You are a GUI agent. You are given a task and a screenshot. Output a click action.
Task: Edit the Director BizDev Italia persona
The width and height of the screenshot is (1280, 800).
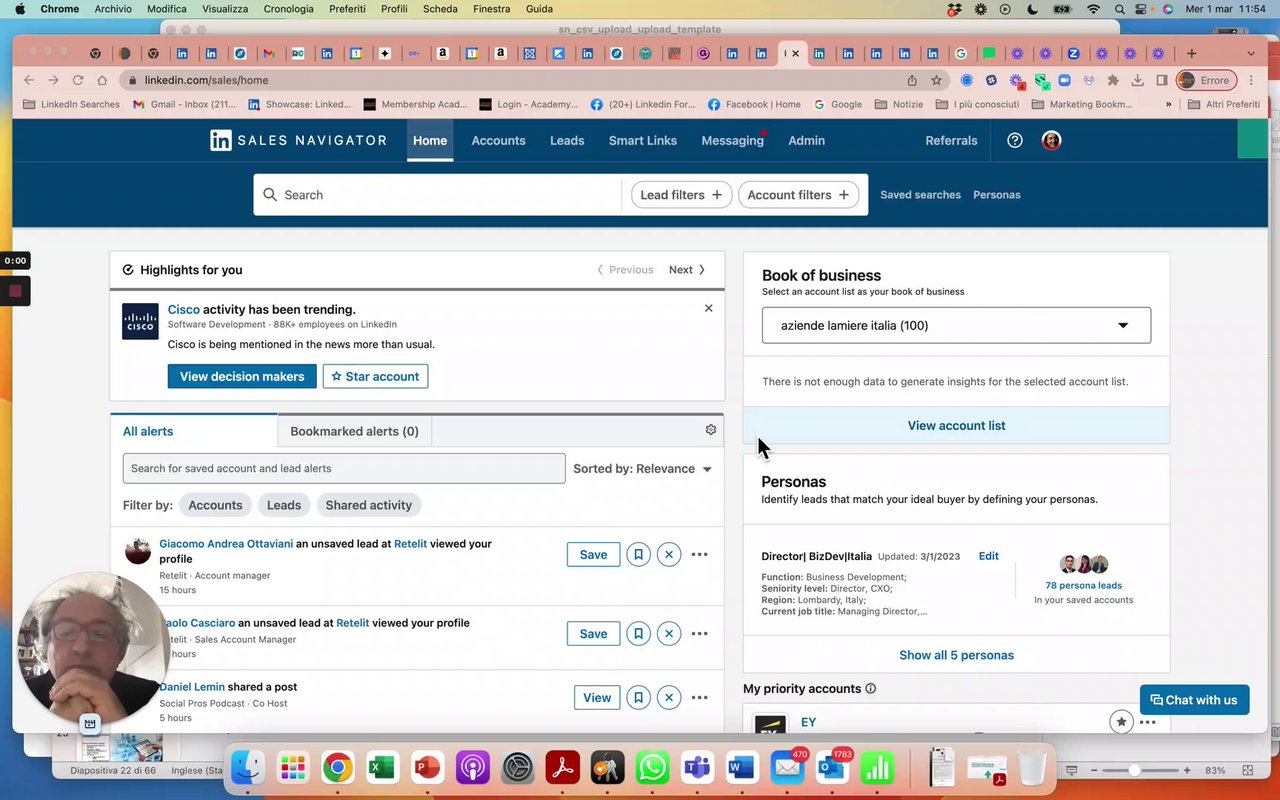pos(988,556)
